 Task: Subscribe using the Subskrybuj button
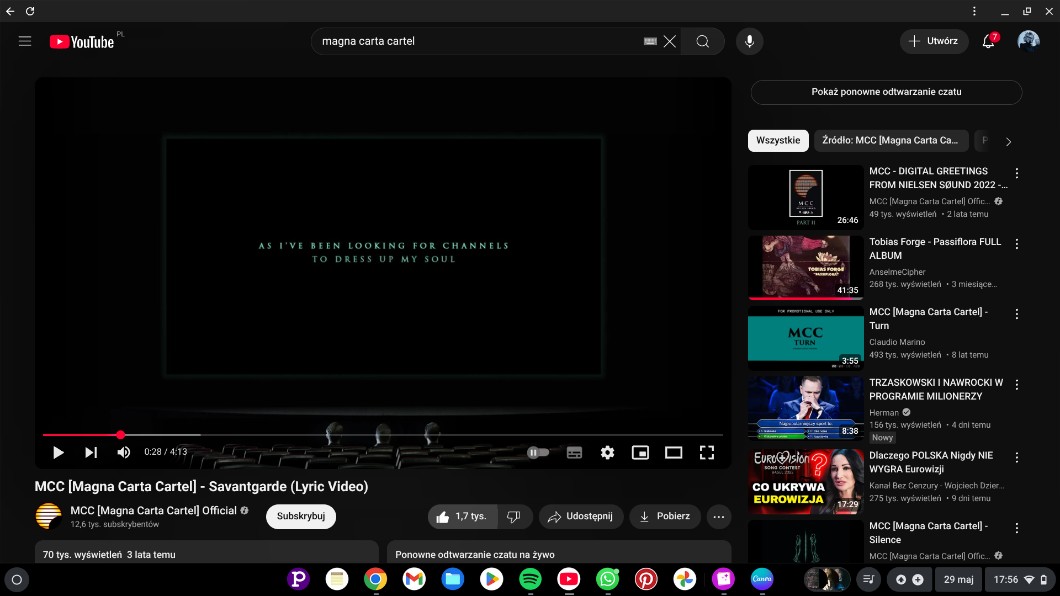click(x=300, y=516)
